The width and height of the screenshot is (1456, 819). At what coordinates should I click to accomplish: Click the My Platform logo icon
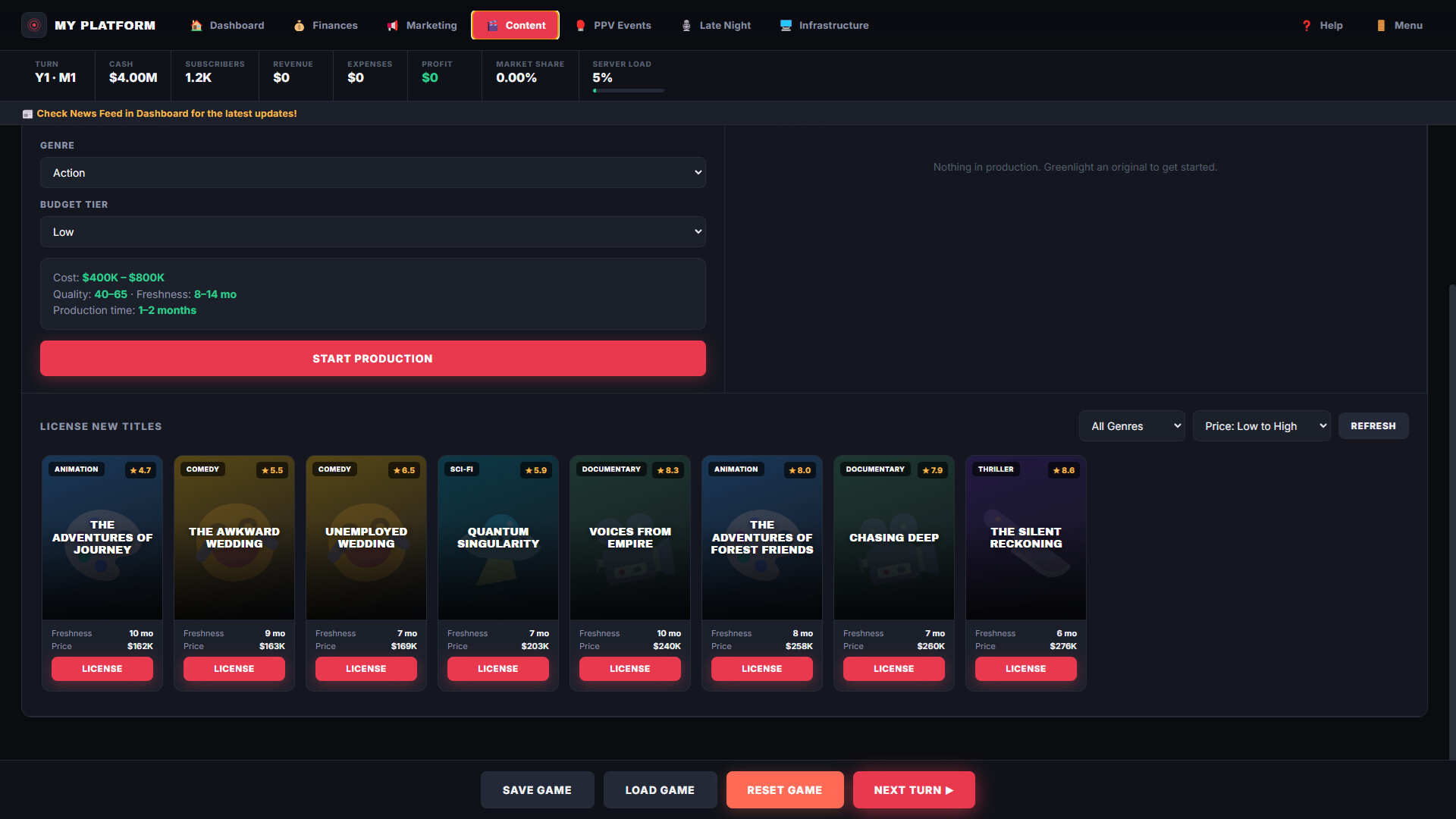coord(34,25)
